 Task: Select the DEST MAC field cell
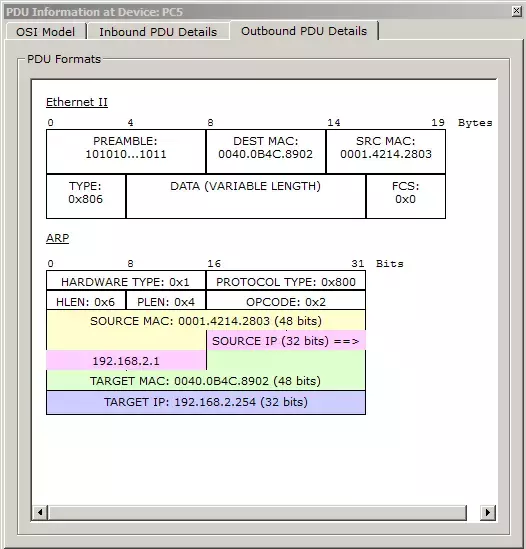266,151
